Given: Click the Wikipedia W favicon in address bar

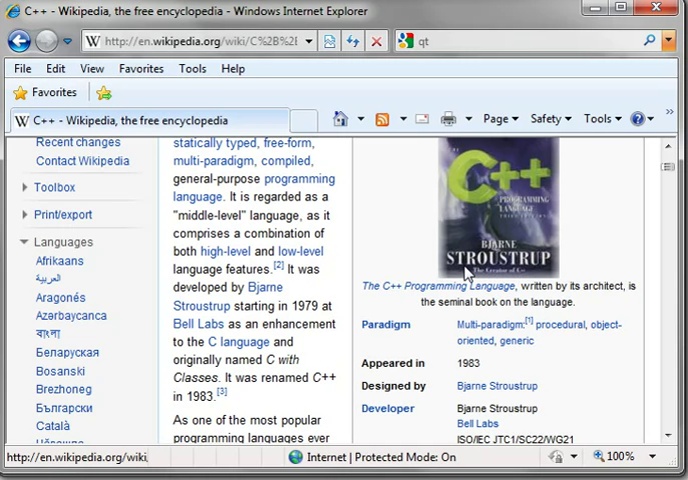Looking at the screenshot, I should [x=92, y=41].
